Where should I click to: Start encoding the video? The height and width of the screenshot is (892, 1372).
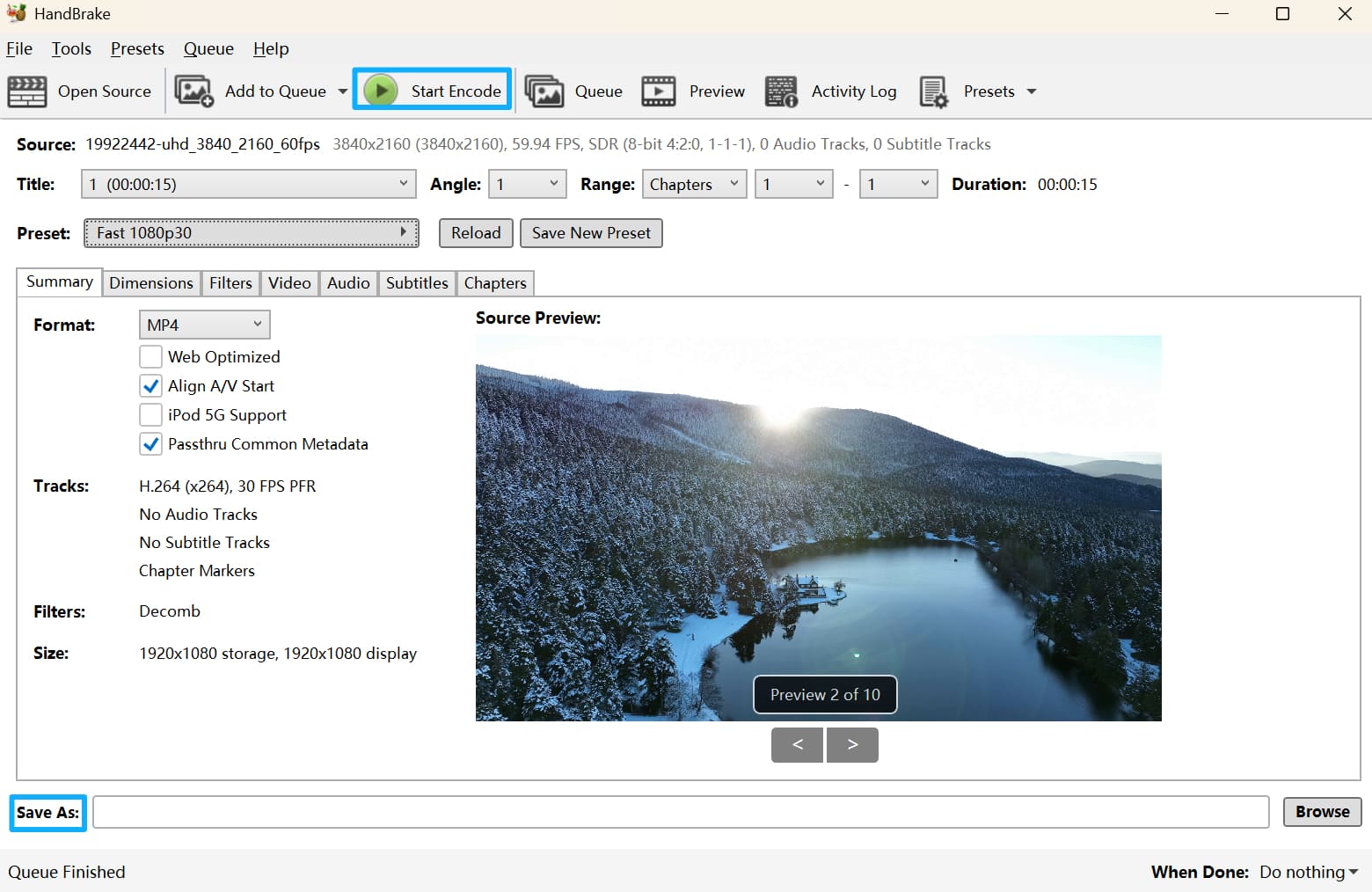pos(432,89)
